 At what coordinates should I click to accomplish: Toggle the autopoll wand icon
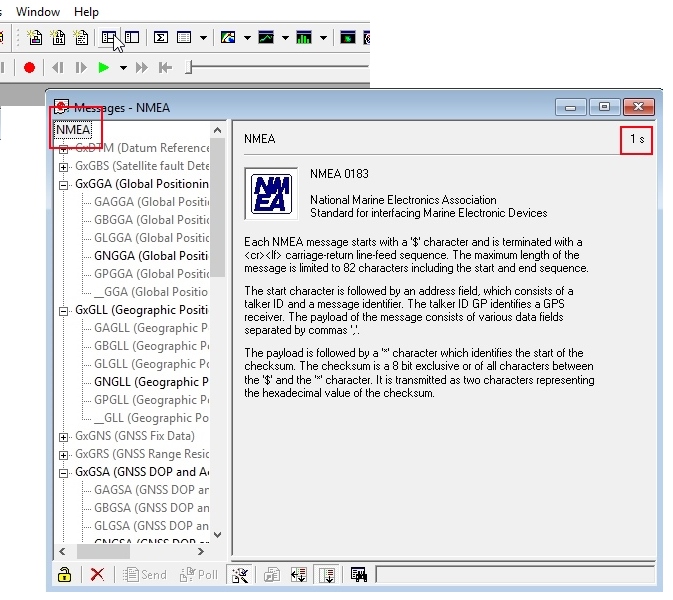[x=240, y=575]
